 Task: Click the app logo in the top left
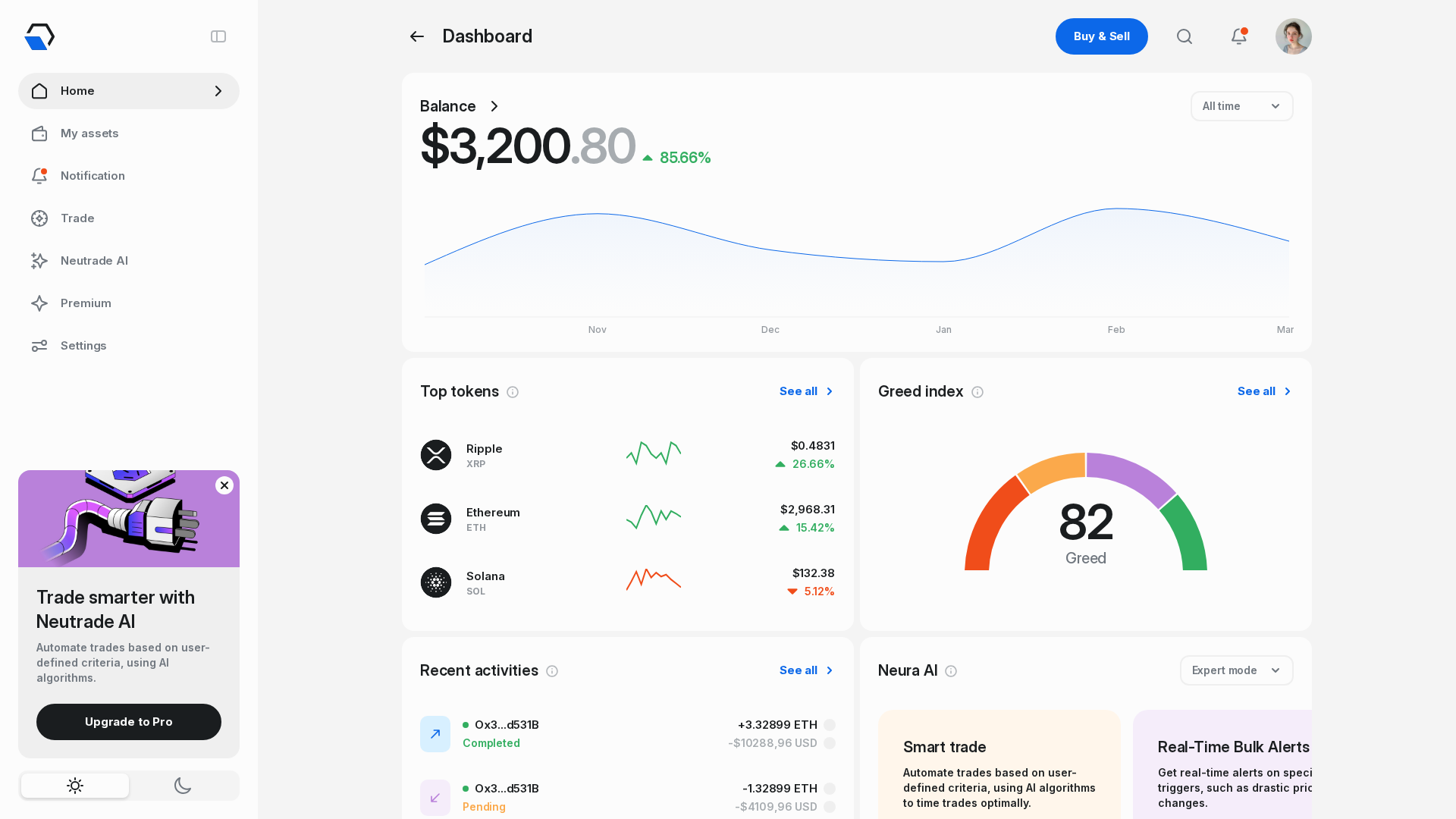(39, 36)
